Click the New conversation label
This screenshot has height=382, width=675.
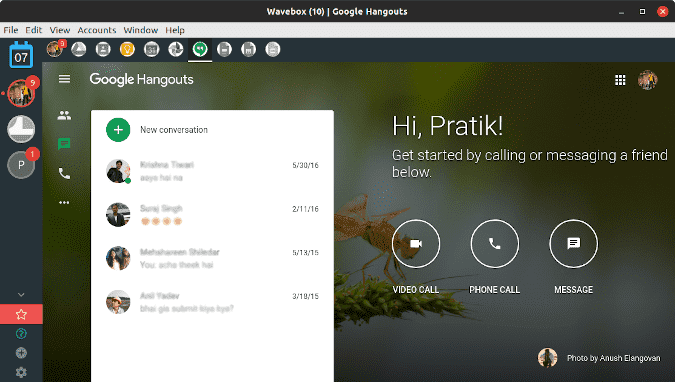174,130
